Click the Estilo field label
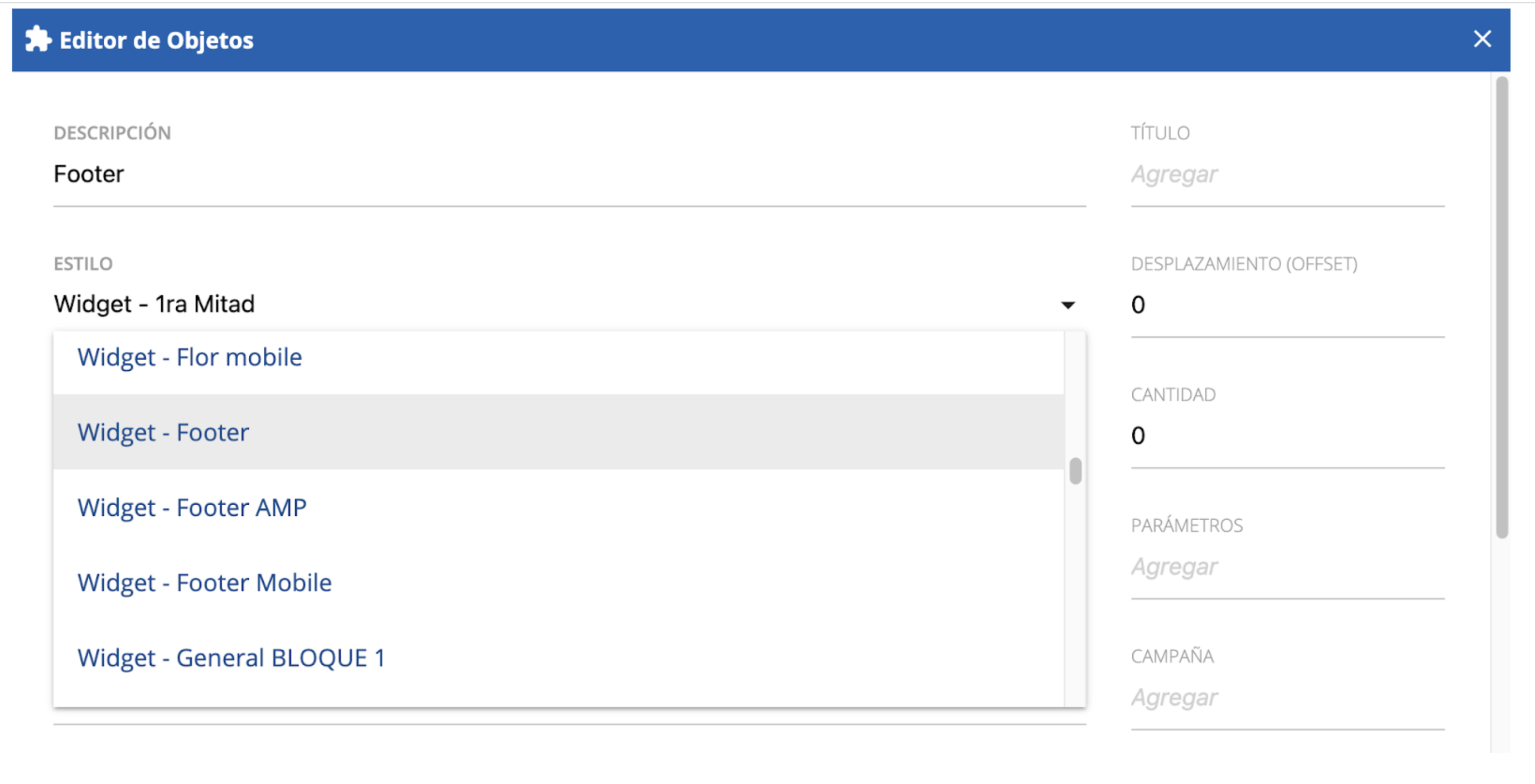This screenshot has width=1535, height=784. (x=83, y=264)
